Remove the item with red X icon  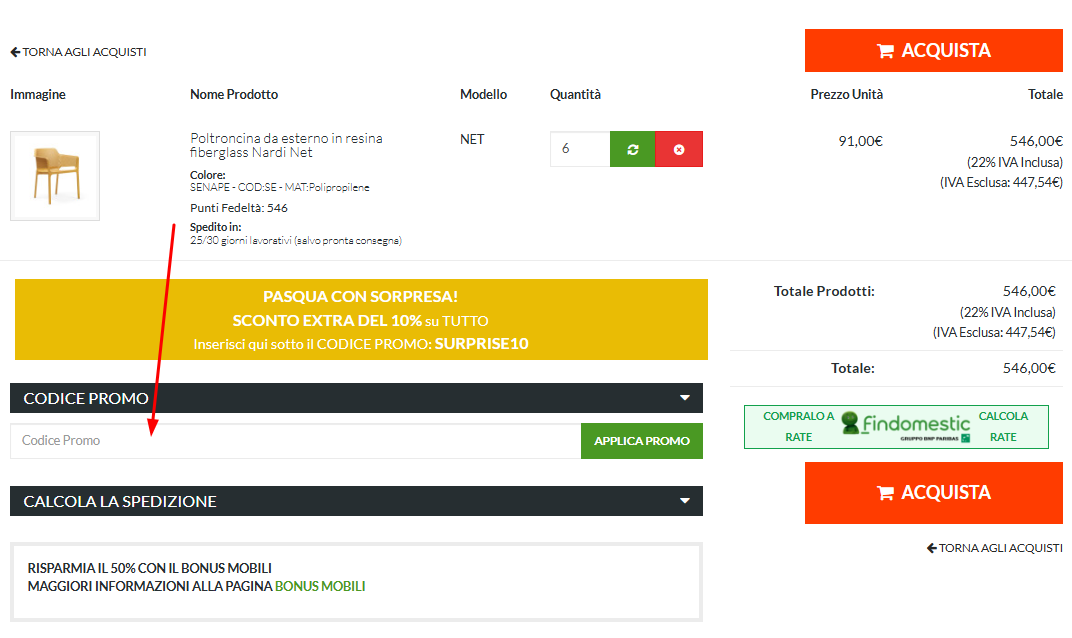(679, 149)
